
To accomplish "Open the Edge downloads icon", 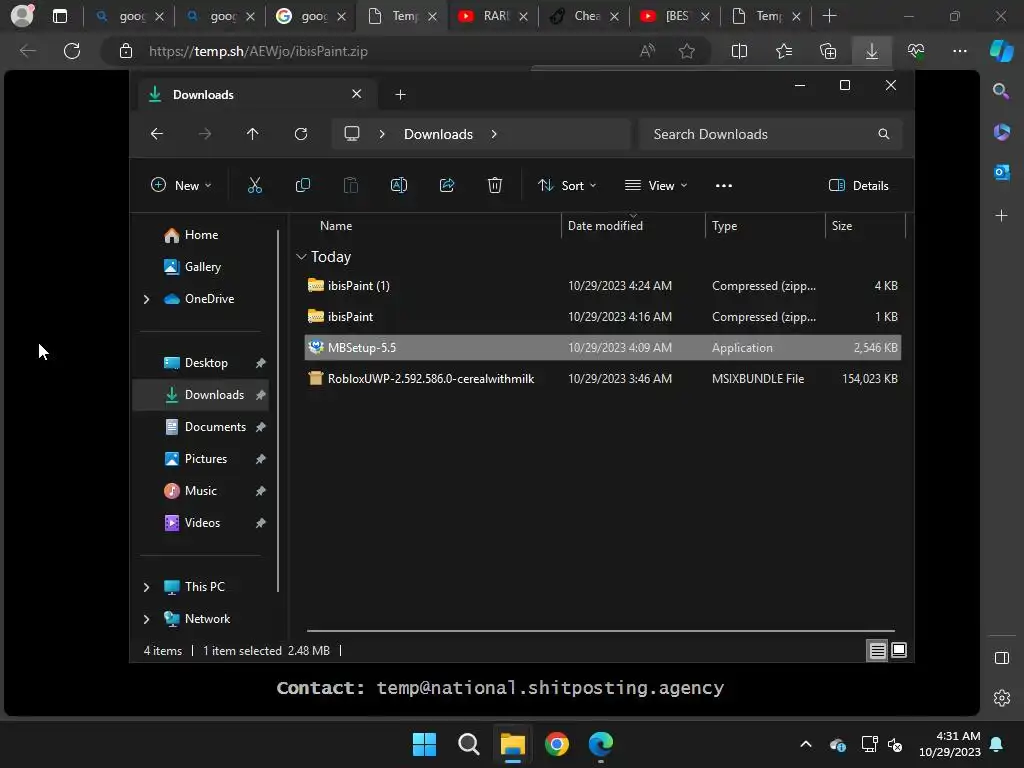I will click(x=872, y=51).
